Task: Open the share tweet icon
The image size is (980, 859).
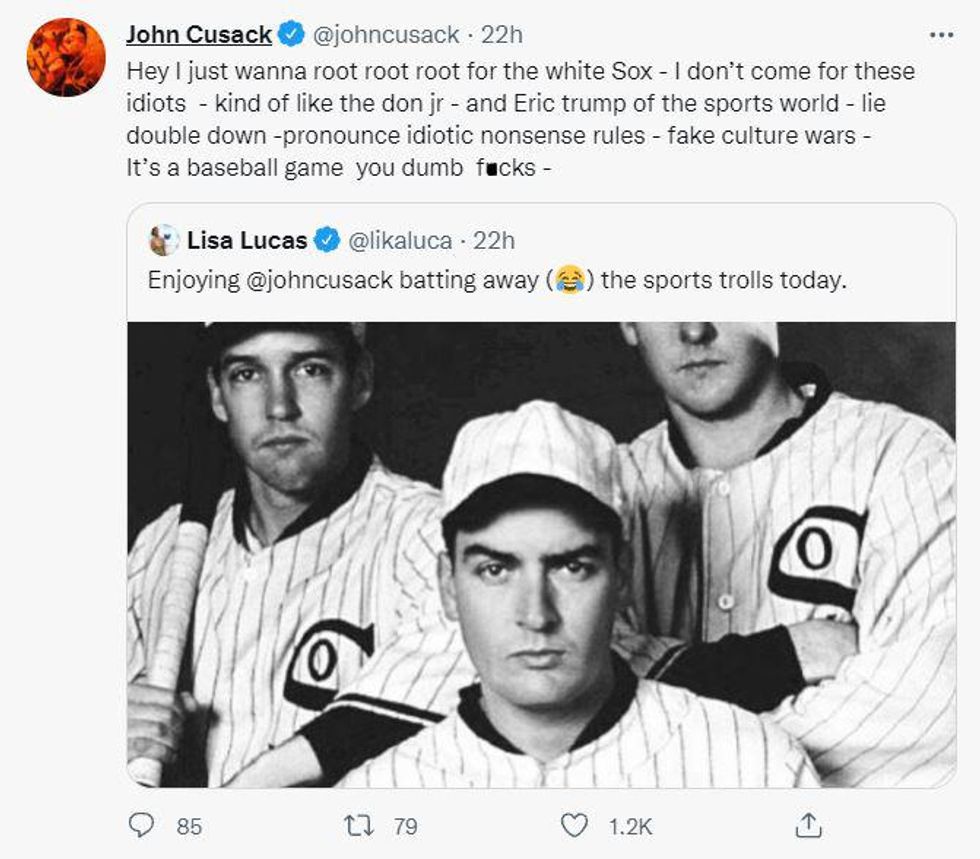Action: [808, 825]
